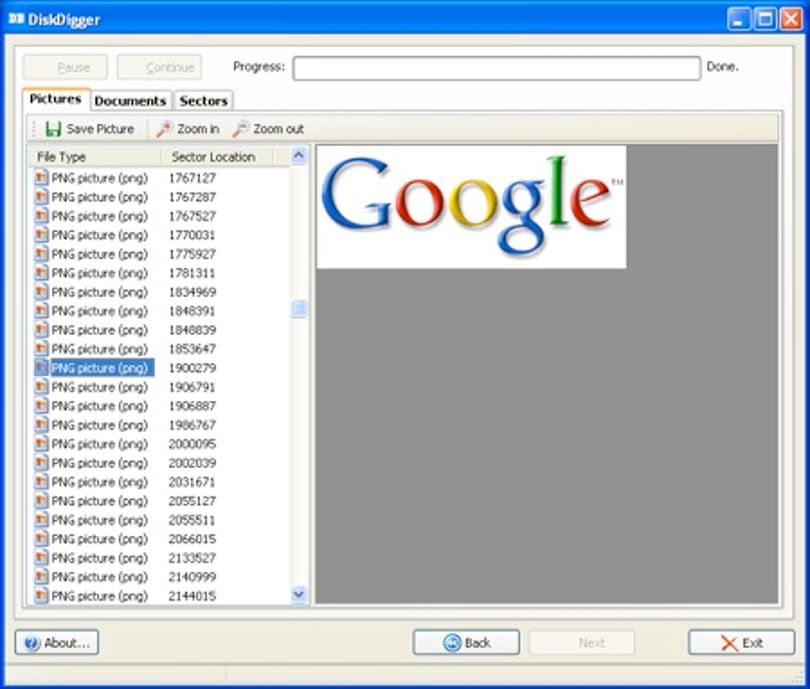Click the Progress bar field
This screenshot has width=810, height=689.
496,68
